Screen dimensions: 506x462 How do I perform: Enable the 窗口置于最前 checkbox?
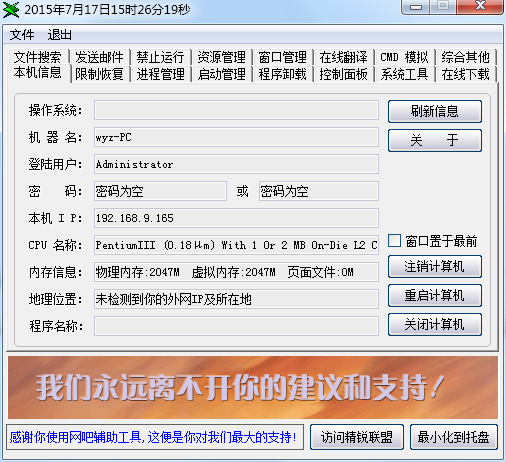click(x=395, y=241)
